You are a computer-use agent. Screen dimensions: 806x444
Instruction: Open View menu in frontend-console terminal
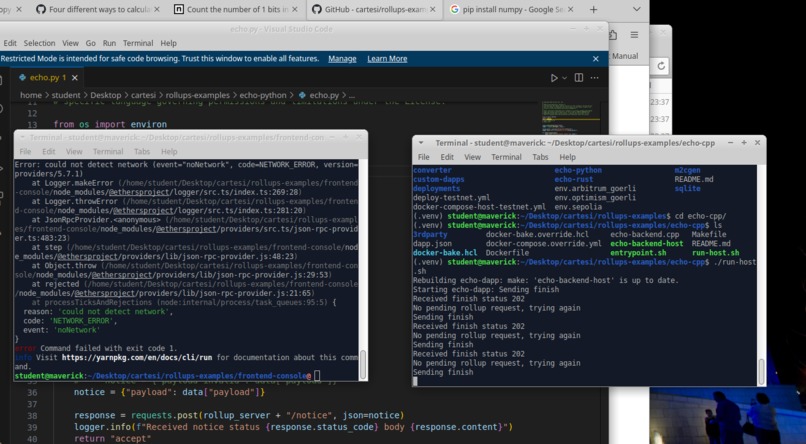coord(74,152)
